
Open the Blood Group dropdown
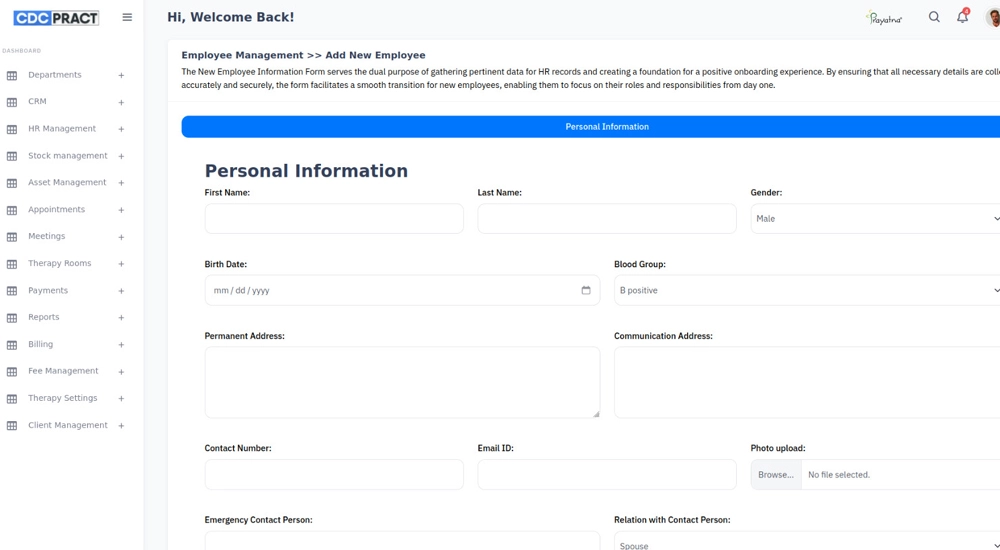pyautogui.click(x=807, y=291)
